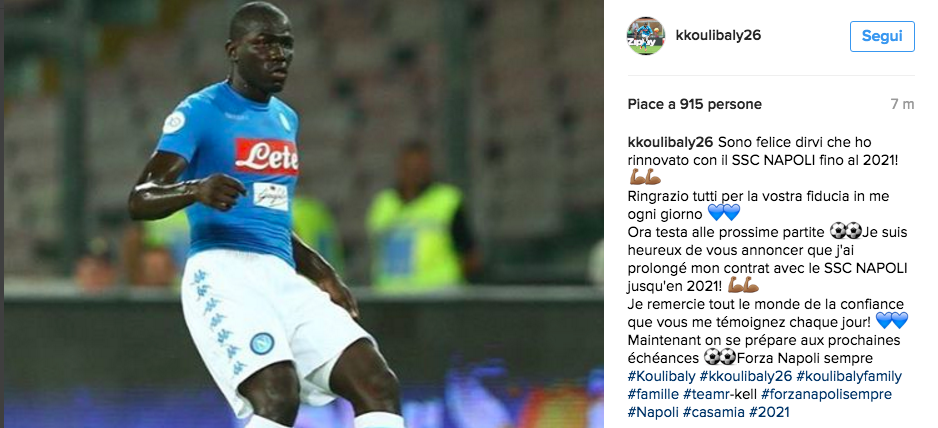938x428 pixels.
Task: Click the Segui follow button
Action: [882, 36]
